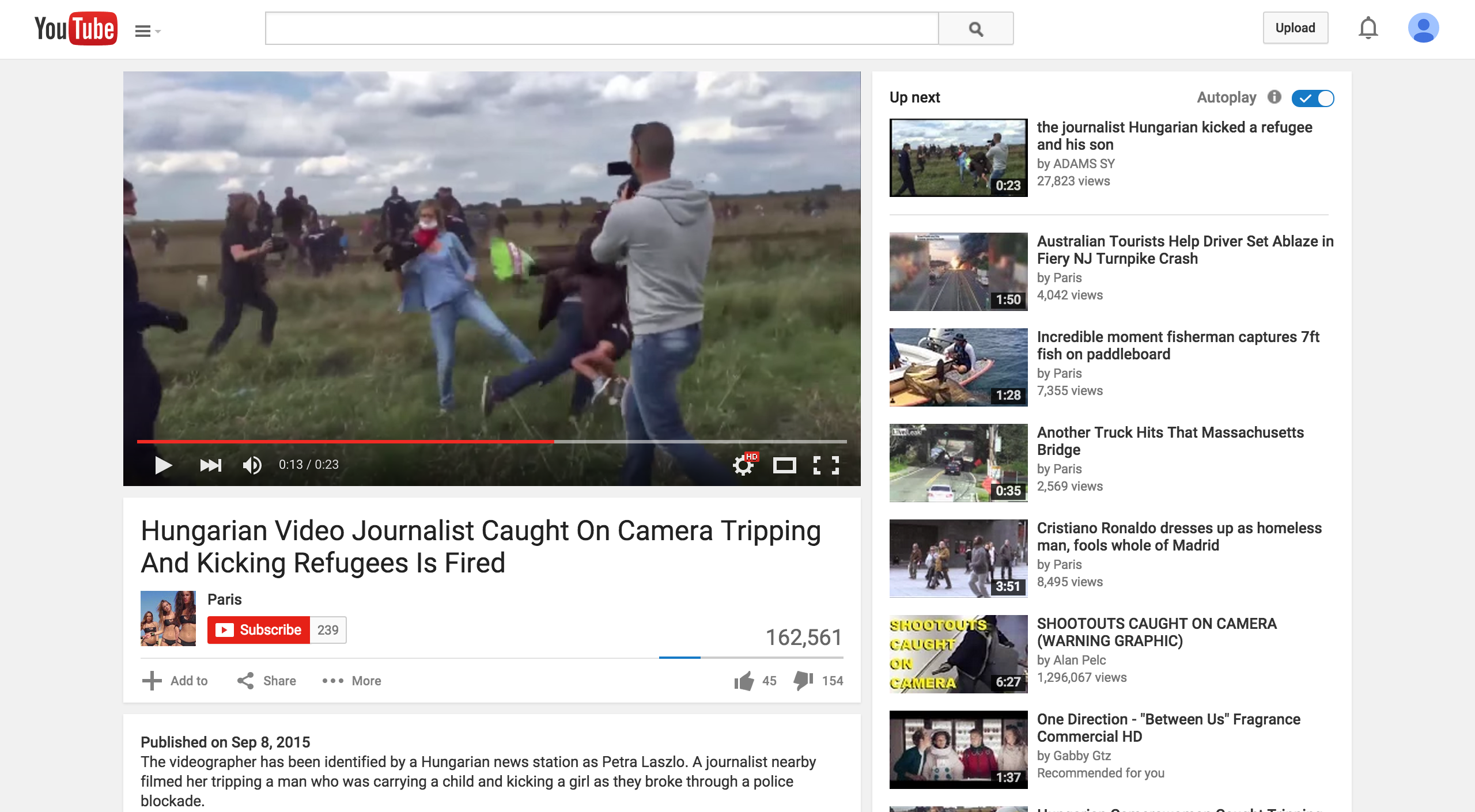
Task: Dislike the video with thumbs down
Action: click(803, 681)
